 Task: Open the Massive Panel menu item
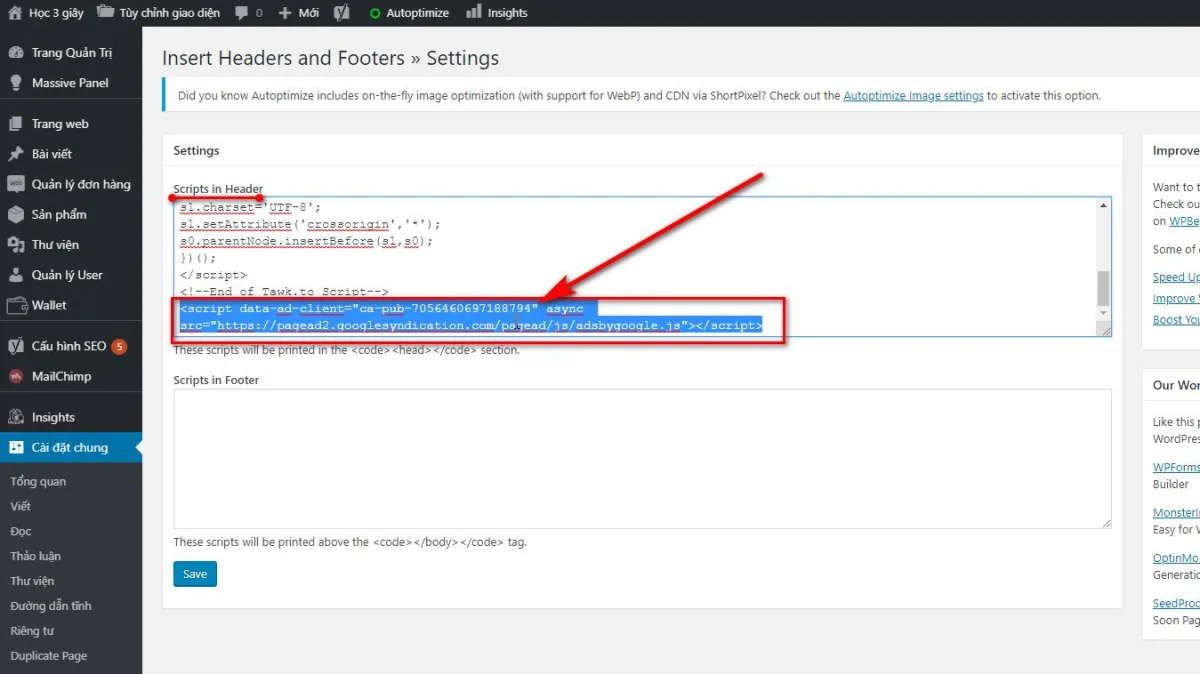(71, 83)
